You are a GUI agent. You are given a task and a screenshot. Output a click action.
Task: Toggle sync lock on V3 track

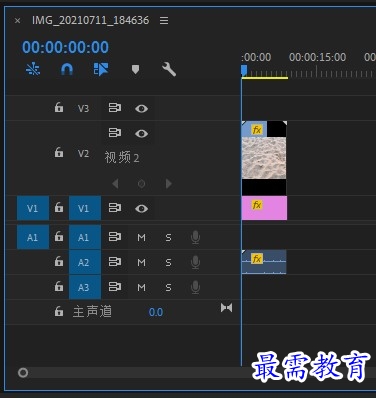tap(115, 108)
